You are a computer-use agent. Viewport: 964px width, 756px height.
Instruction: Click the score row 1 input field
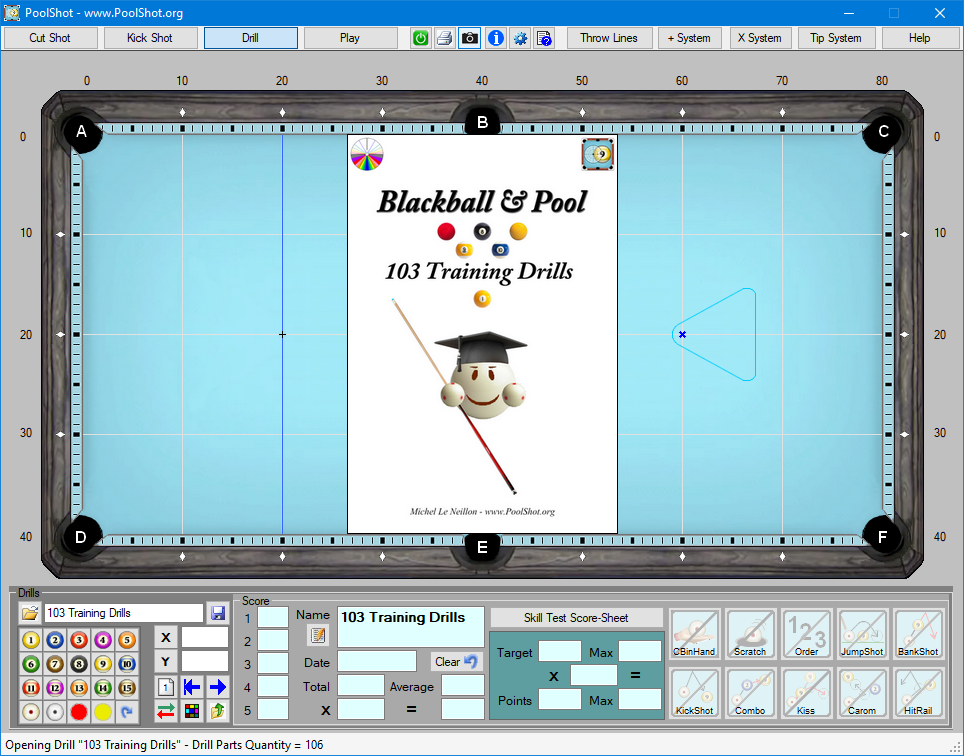coord(273,616)
